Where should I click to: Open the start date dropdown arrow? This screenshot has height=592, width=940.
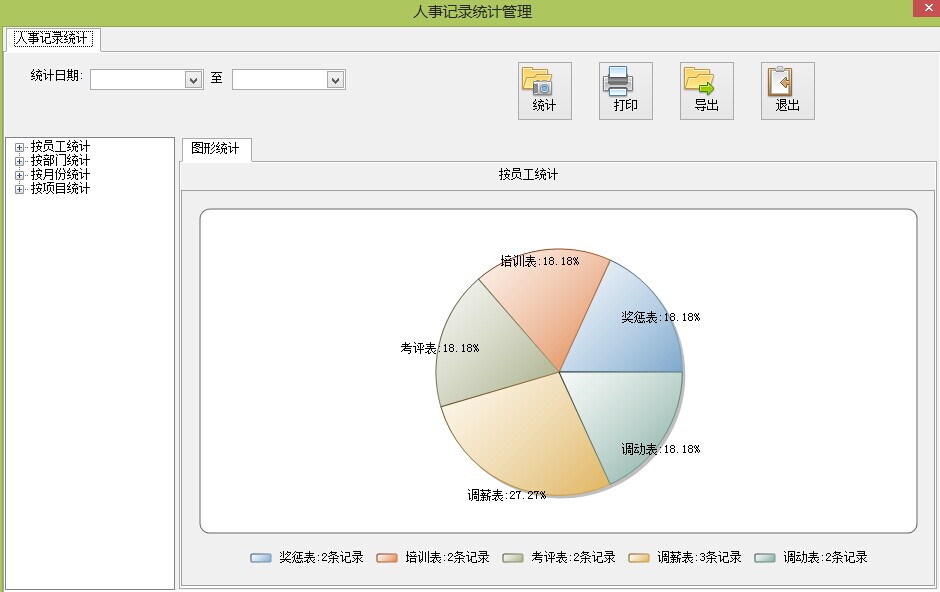point(194,80)
